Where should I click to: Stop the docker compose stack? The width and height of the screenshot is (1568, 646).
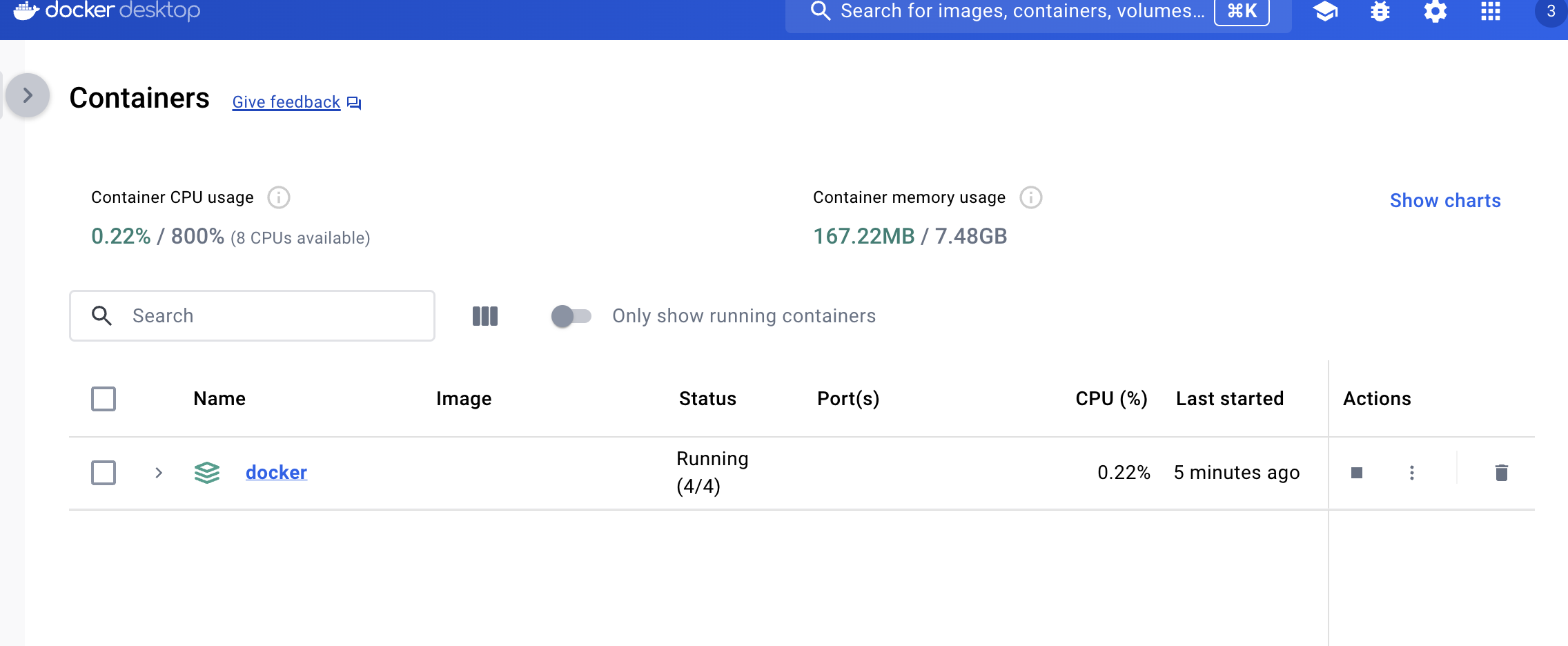[1357, 473]
